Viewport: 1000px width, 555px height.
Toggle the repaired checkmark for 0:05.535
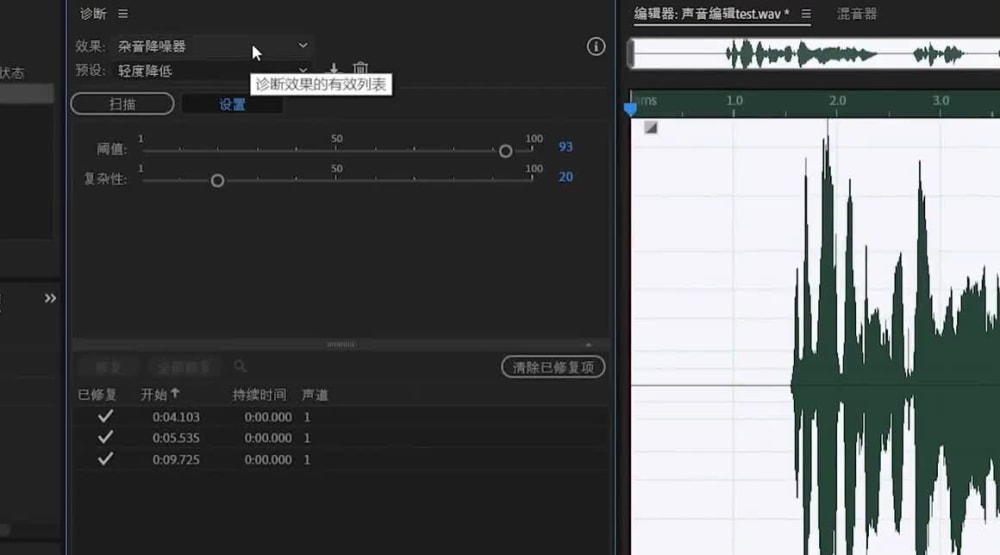click(105, 438)
